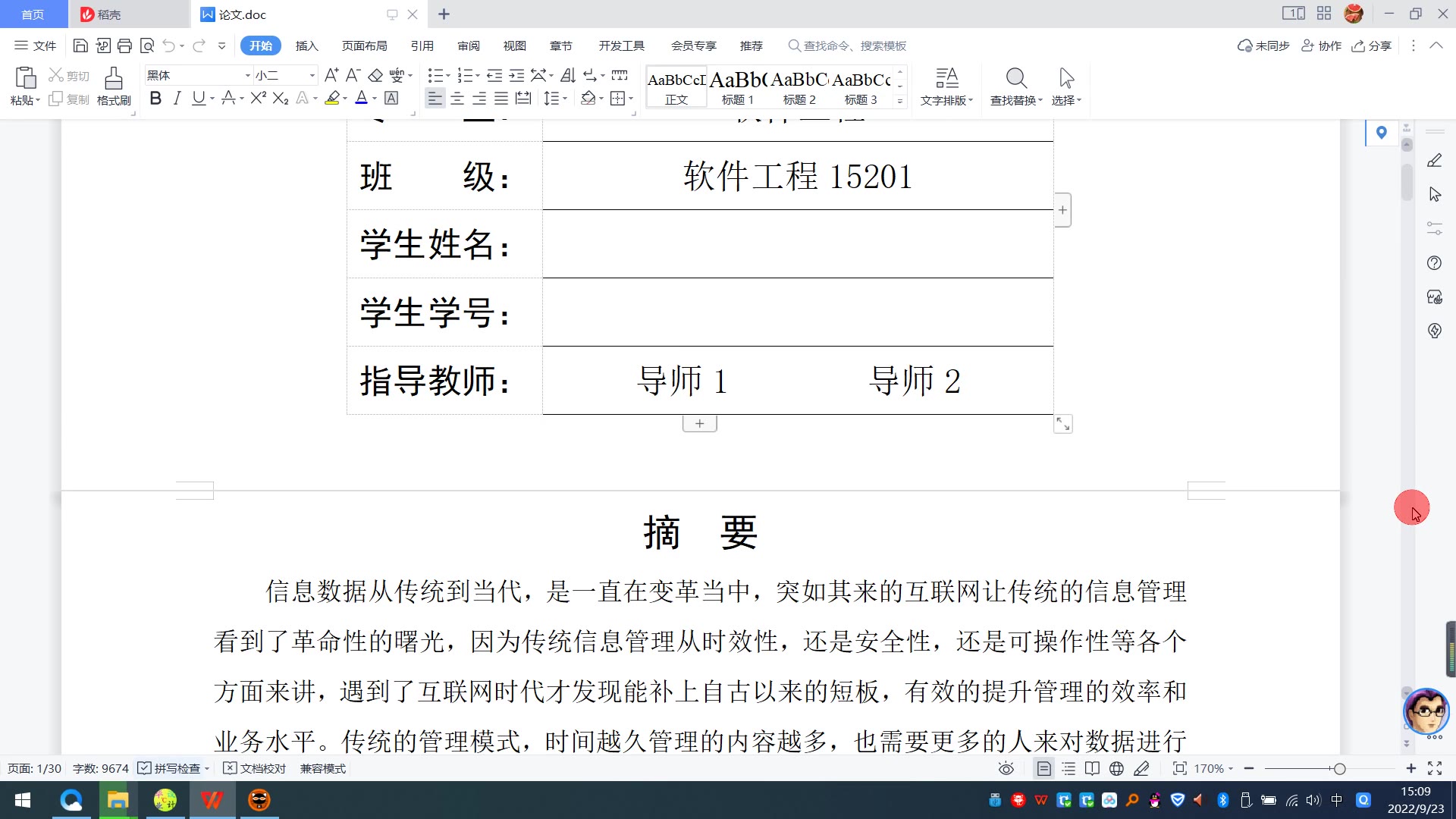
Task: Click the Format Painter (格式刷) icon
Action: (x=114, y=78)
